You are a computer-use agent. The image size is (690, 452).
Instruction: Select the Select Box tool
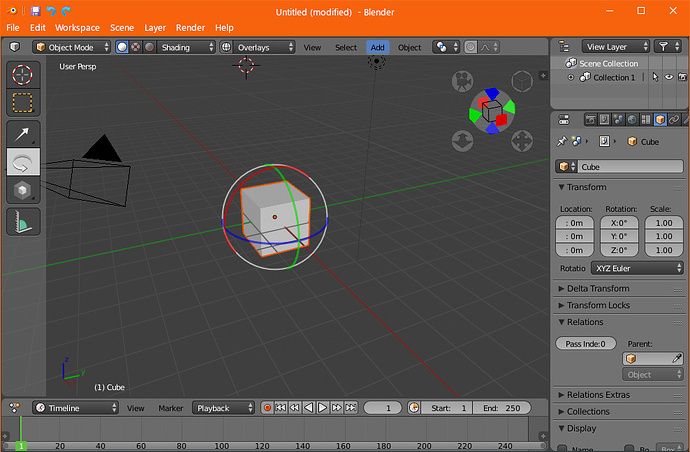tap(22, 103)
